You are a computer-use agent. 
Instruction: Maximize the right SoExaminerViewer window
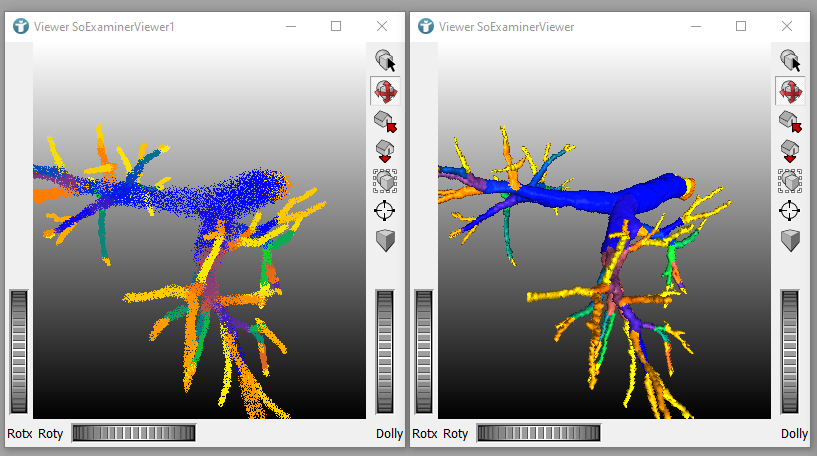(741, 26)
